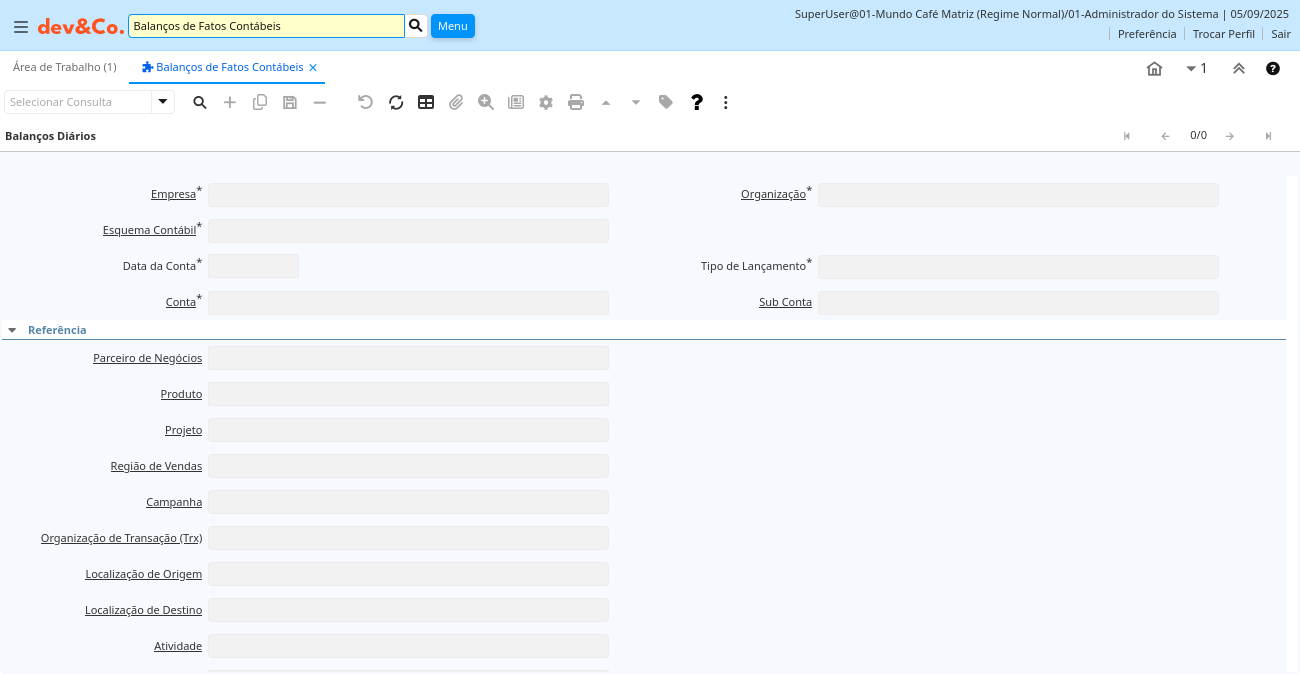Expand the Selecionar Consulta dropdown
The image size is (1300, 674).
(x=163, y=102)
